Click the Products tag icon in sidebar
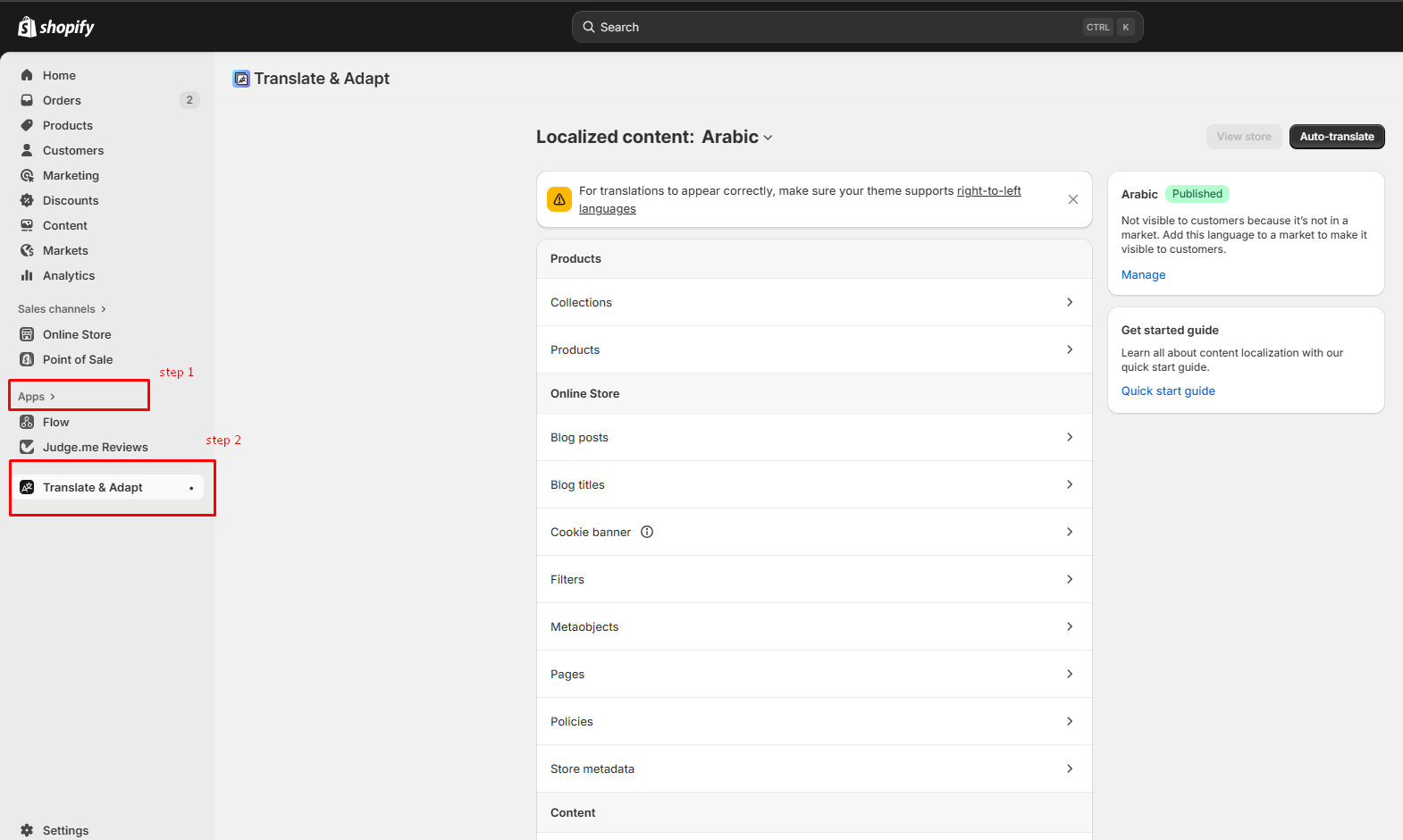Viewport: 1403px width, 840px height. (x=27, y=125)
